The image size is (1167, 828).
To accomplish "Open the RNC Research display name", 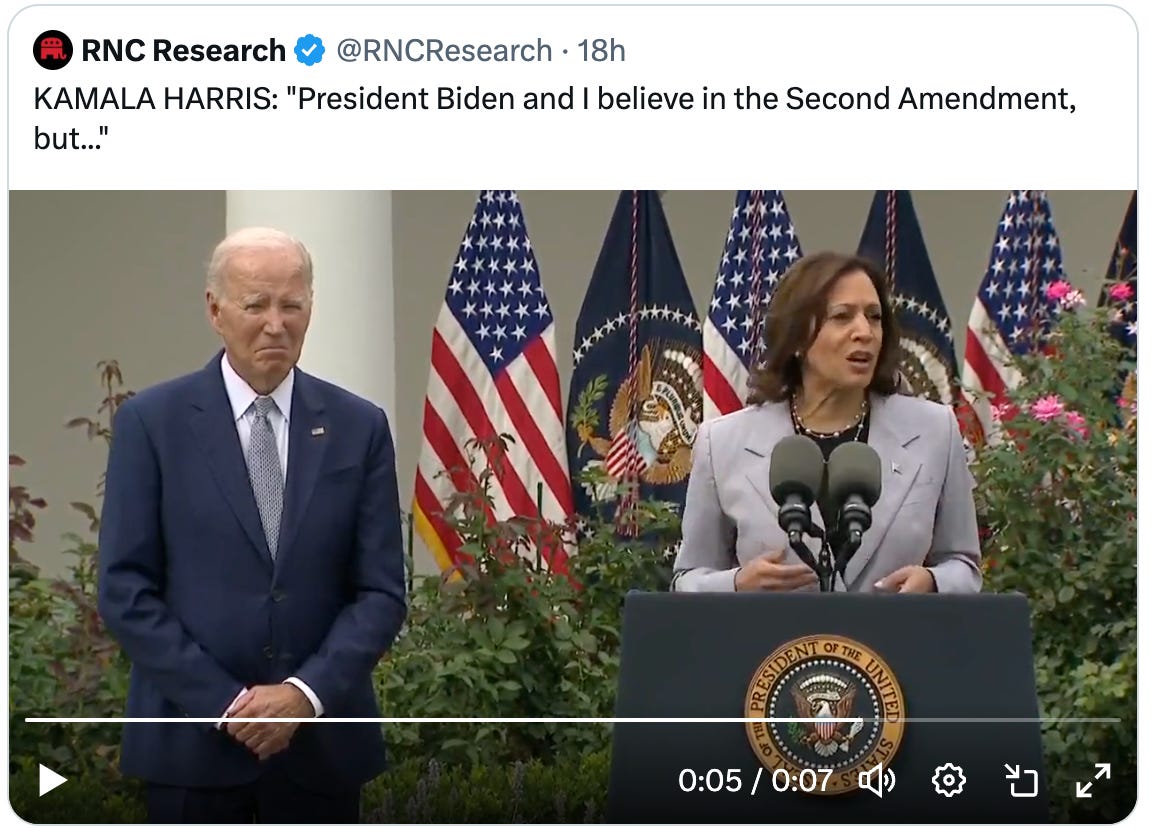I will (x=183, y=51).
